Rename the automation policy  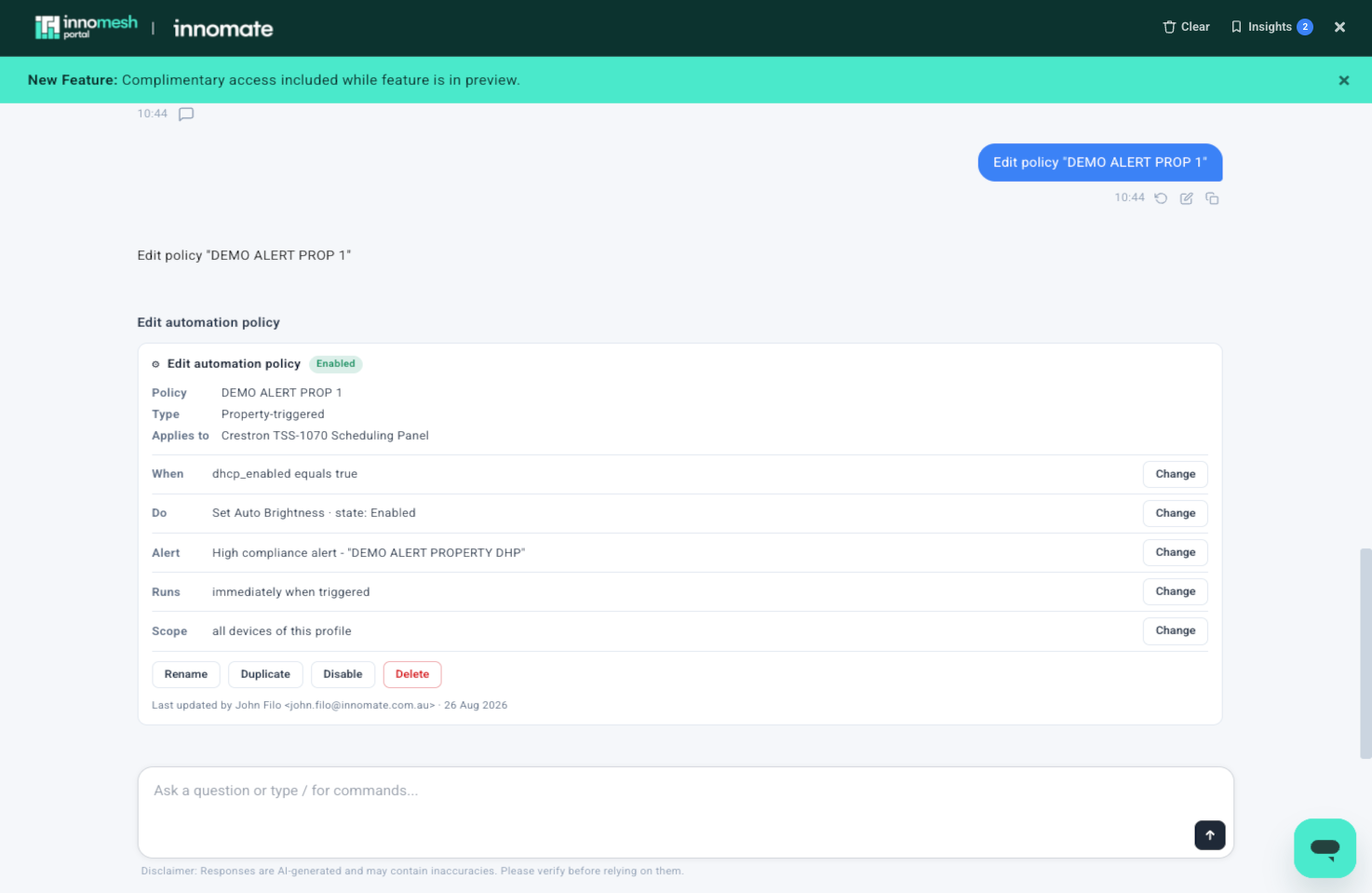186,674
